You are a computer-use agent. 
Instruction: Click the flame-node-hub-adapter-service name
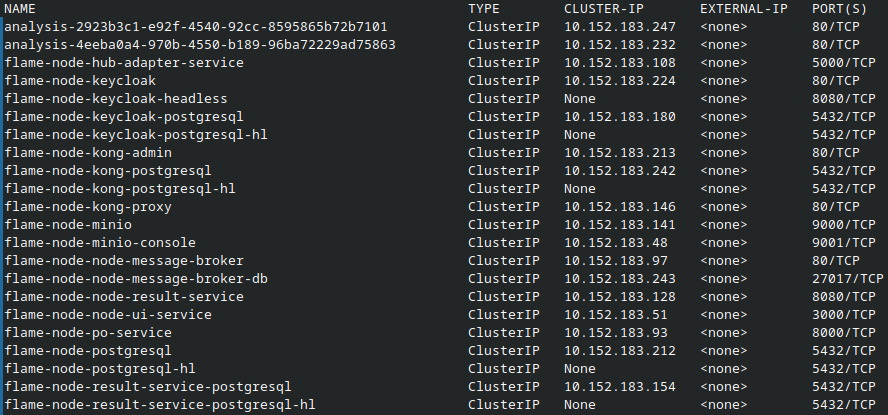(124, 63)
